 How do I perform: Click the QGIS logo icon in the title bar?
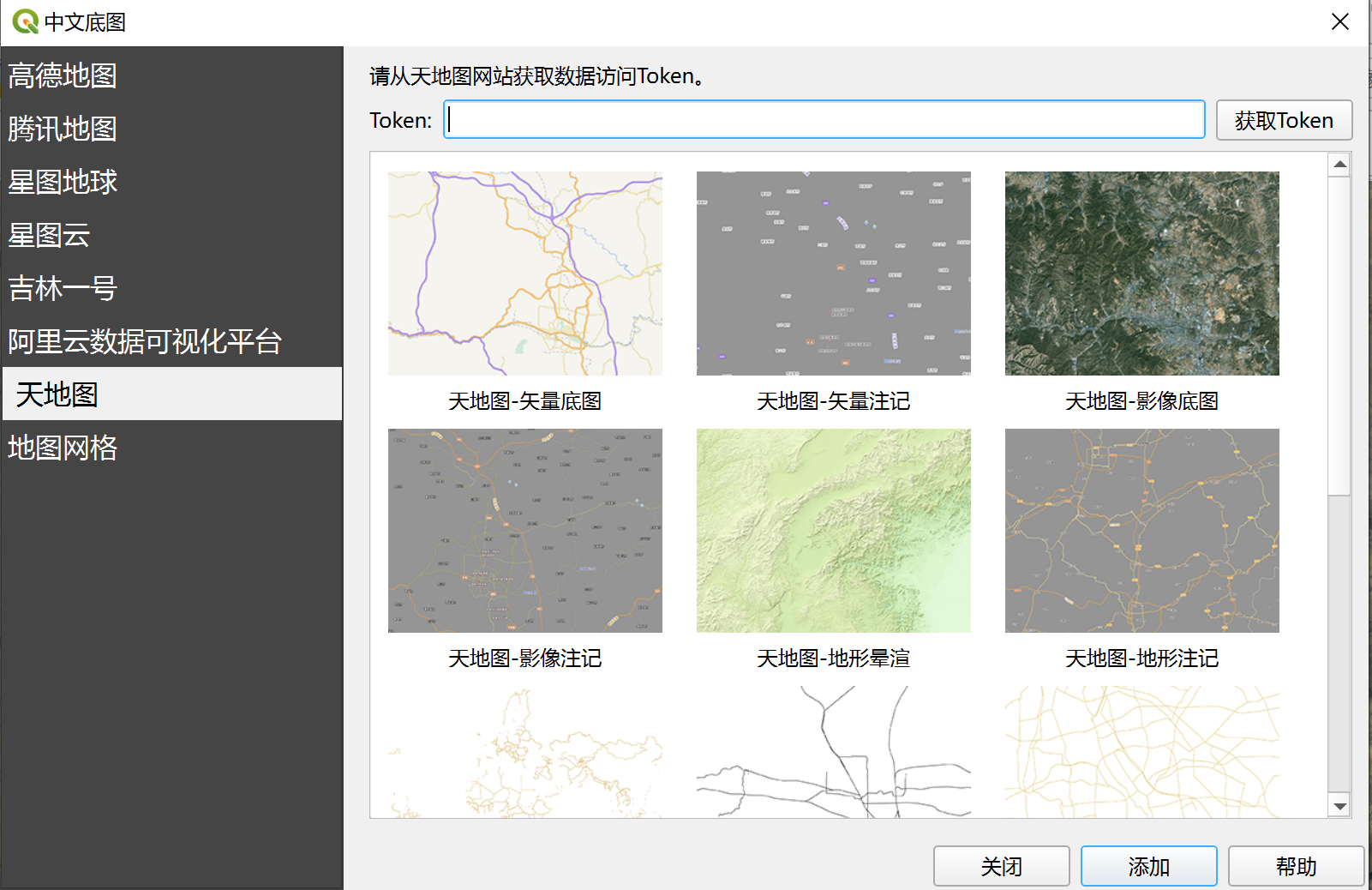point(25,21)
